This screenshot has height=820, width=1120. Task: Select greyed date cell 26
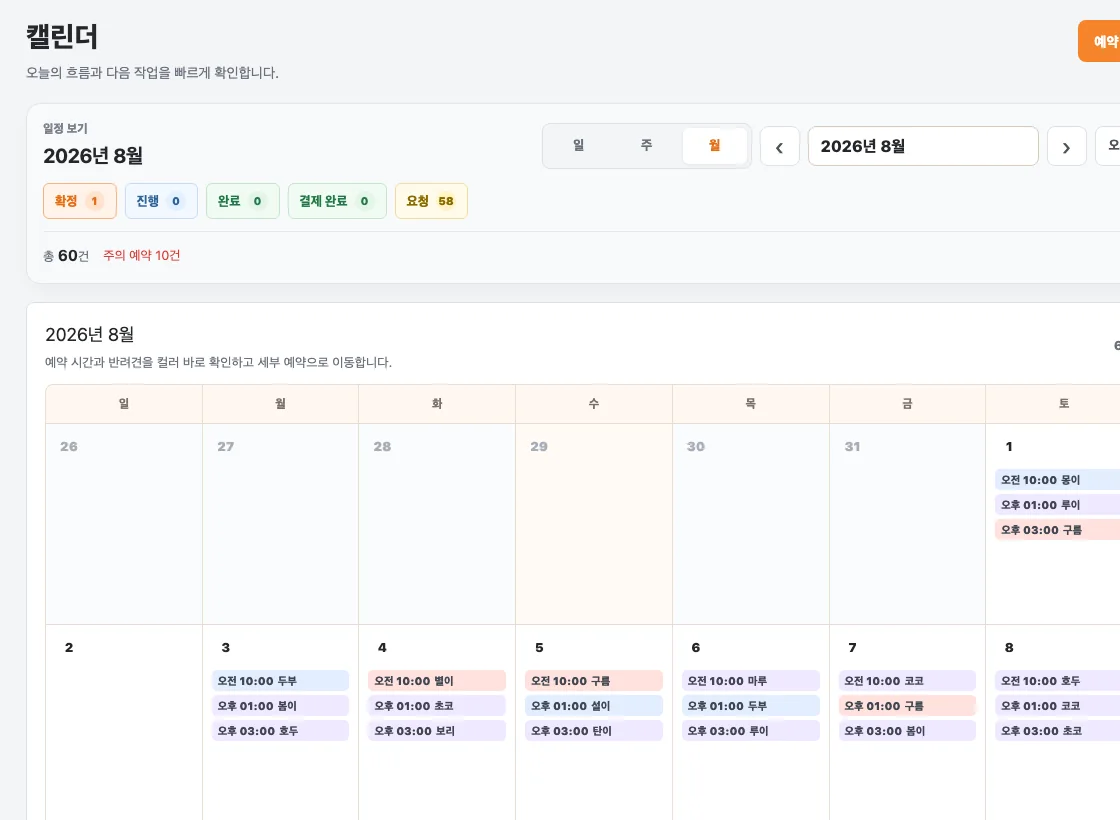coord(124,524)
